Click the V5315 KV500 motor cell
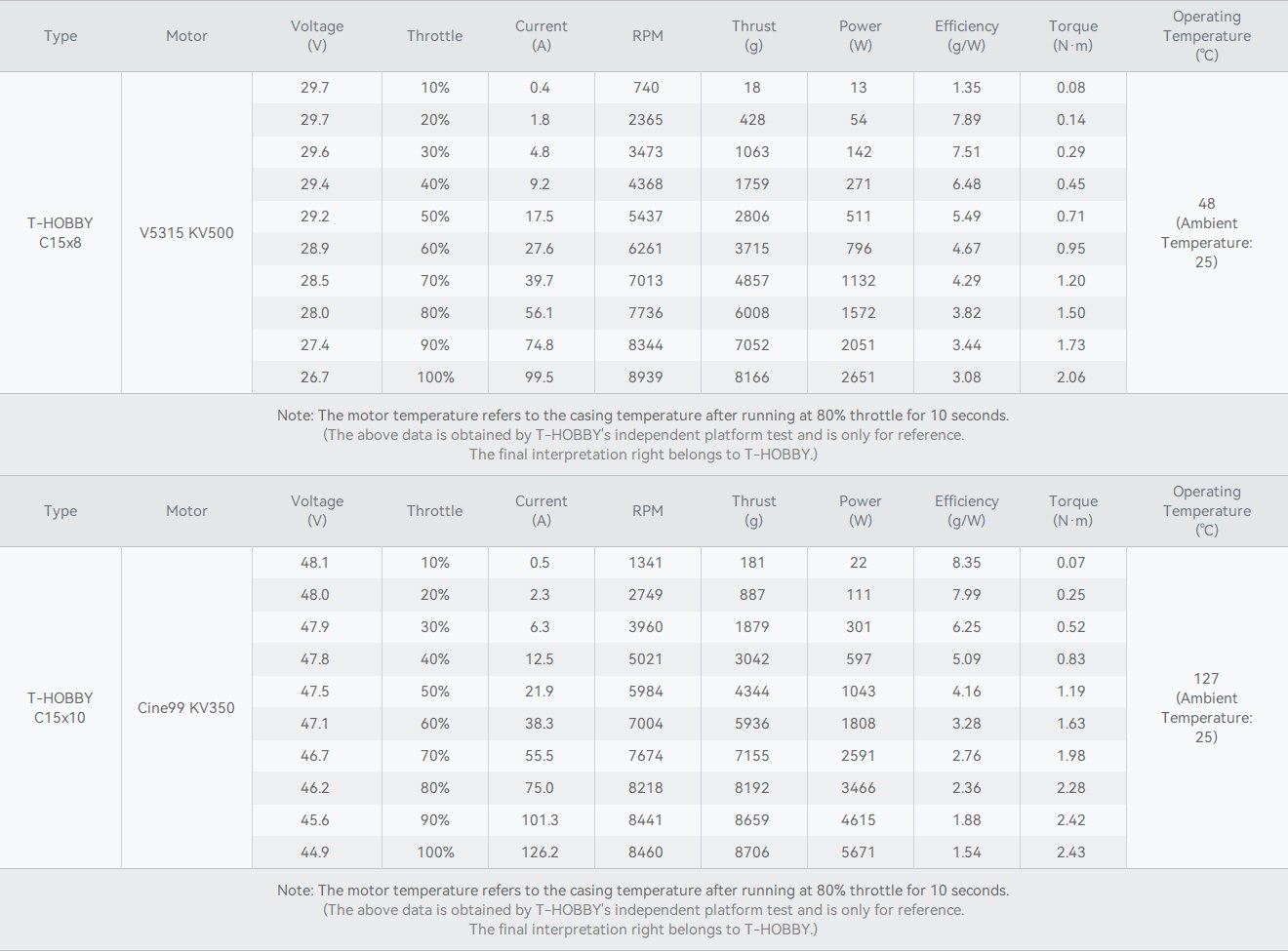The width and height of the screenshot is (1288, 951). [x=186, y=232]
